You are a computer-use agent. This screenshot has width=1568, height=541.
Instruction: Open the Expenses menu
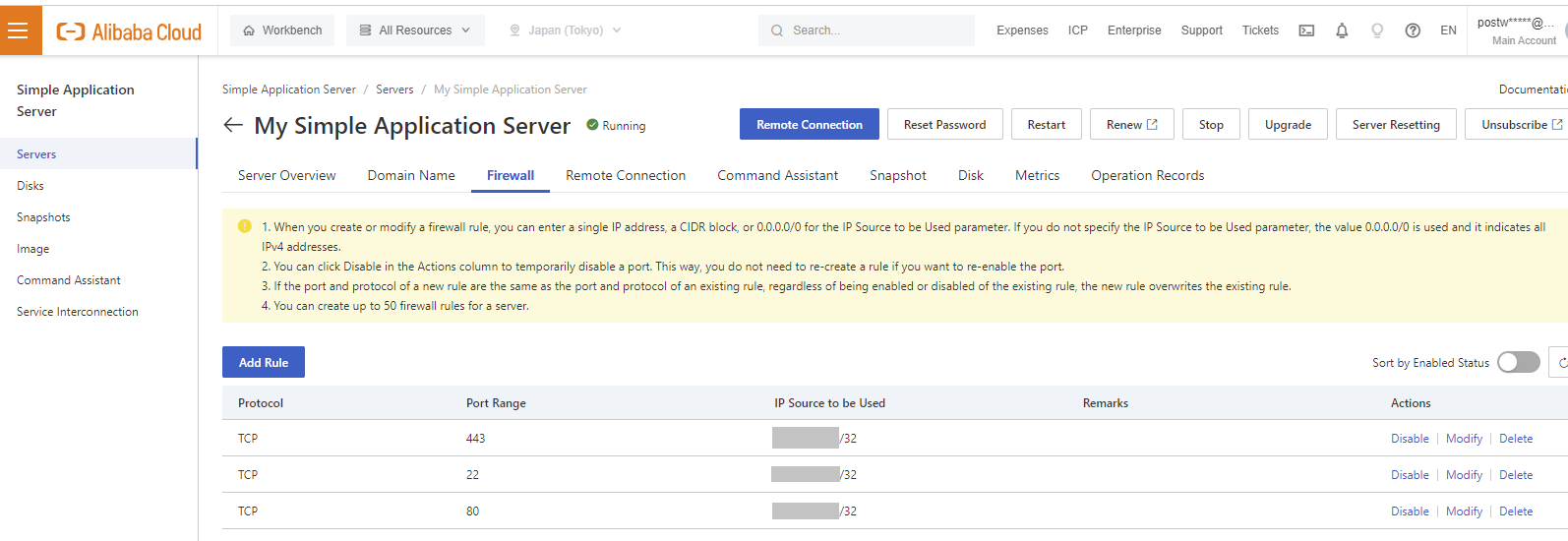(1022, 30)
